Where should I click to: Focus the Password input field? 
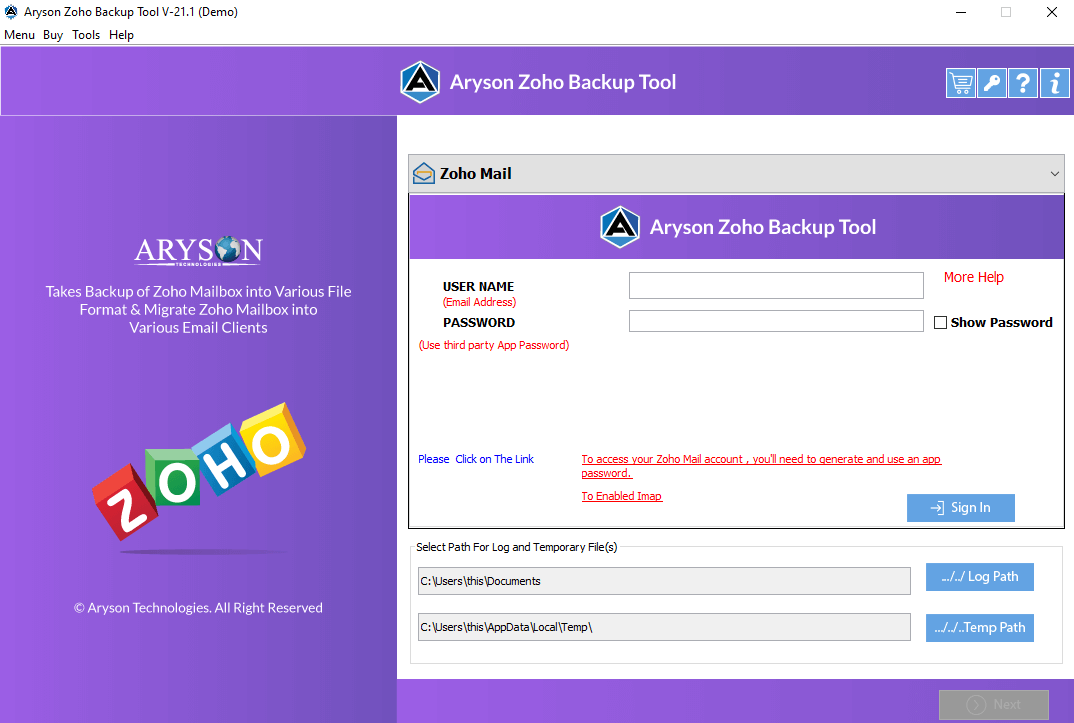(x=776, y=321)
